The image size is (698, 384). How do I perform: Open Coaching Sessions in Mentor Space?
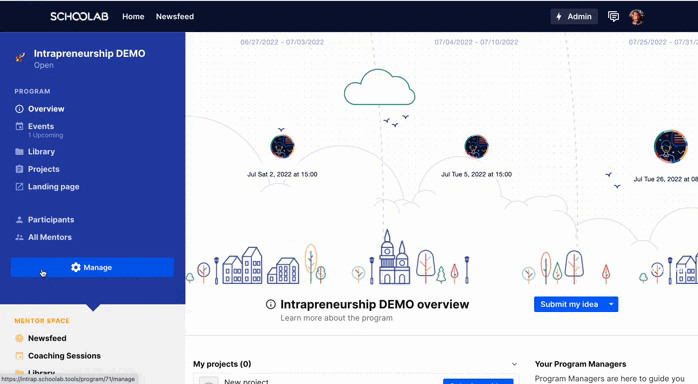pos(64,356)
